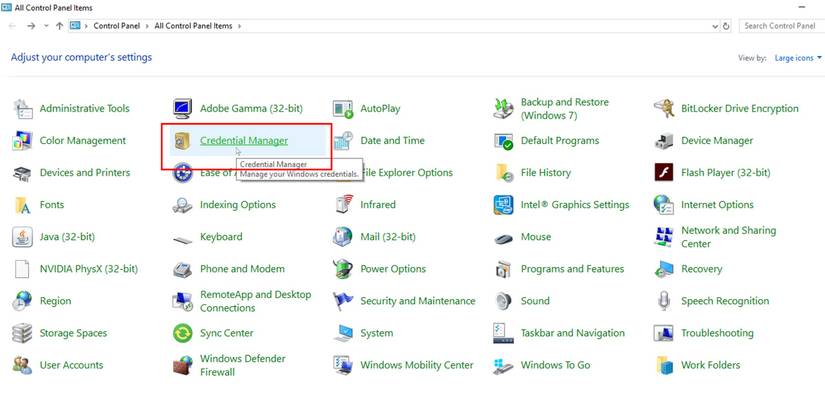Click File Explorer Options link
The image size is (825, 413).
407,173
